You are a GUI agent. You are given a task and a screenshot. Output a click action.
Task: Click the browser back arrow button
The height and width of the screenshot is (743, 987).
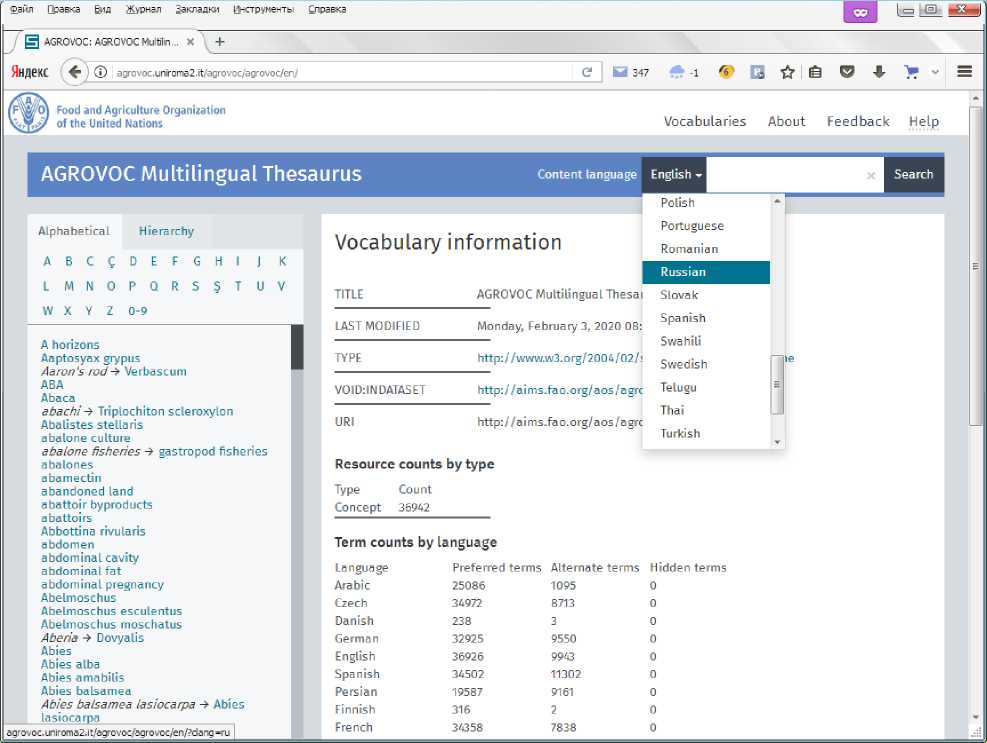[x=75, y=72]
